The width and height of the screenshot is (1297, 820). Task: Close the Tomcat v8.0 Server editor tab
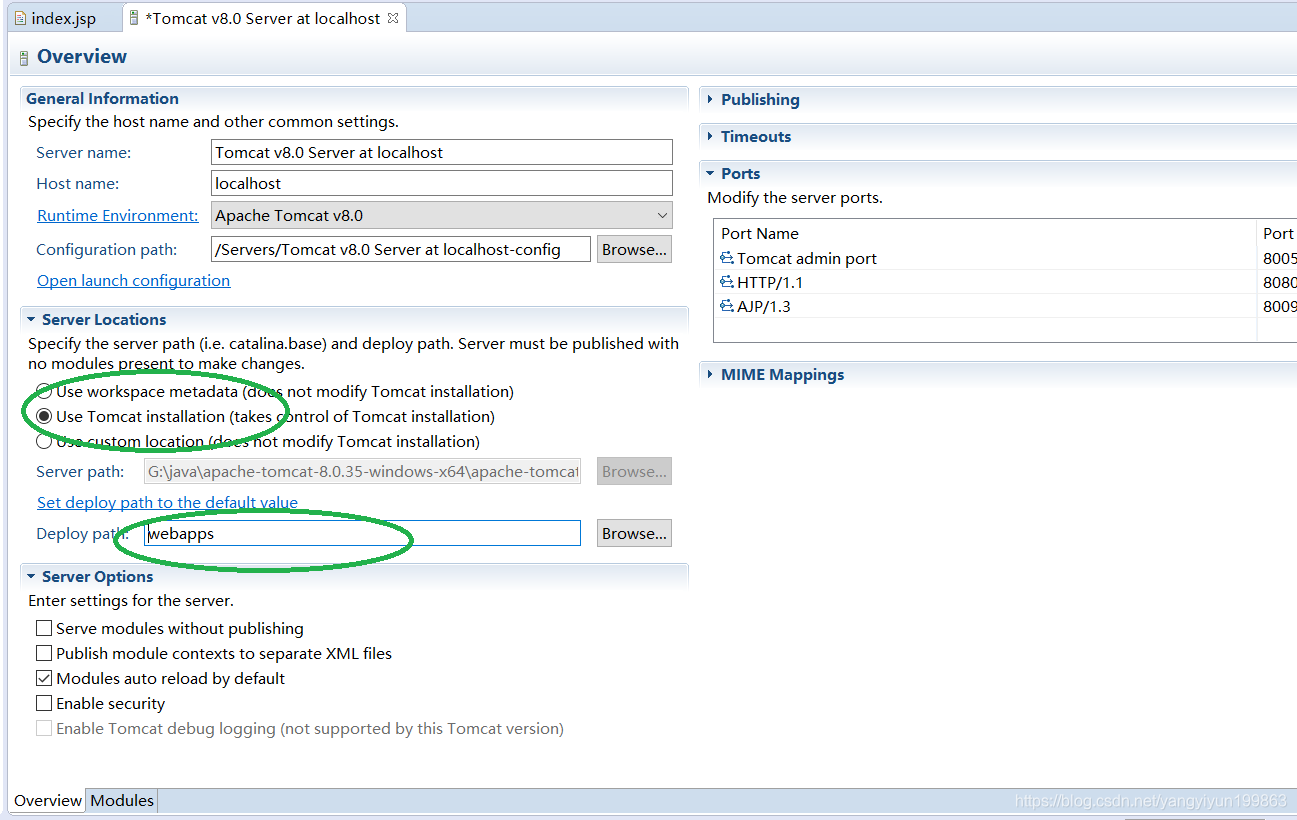393,18
